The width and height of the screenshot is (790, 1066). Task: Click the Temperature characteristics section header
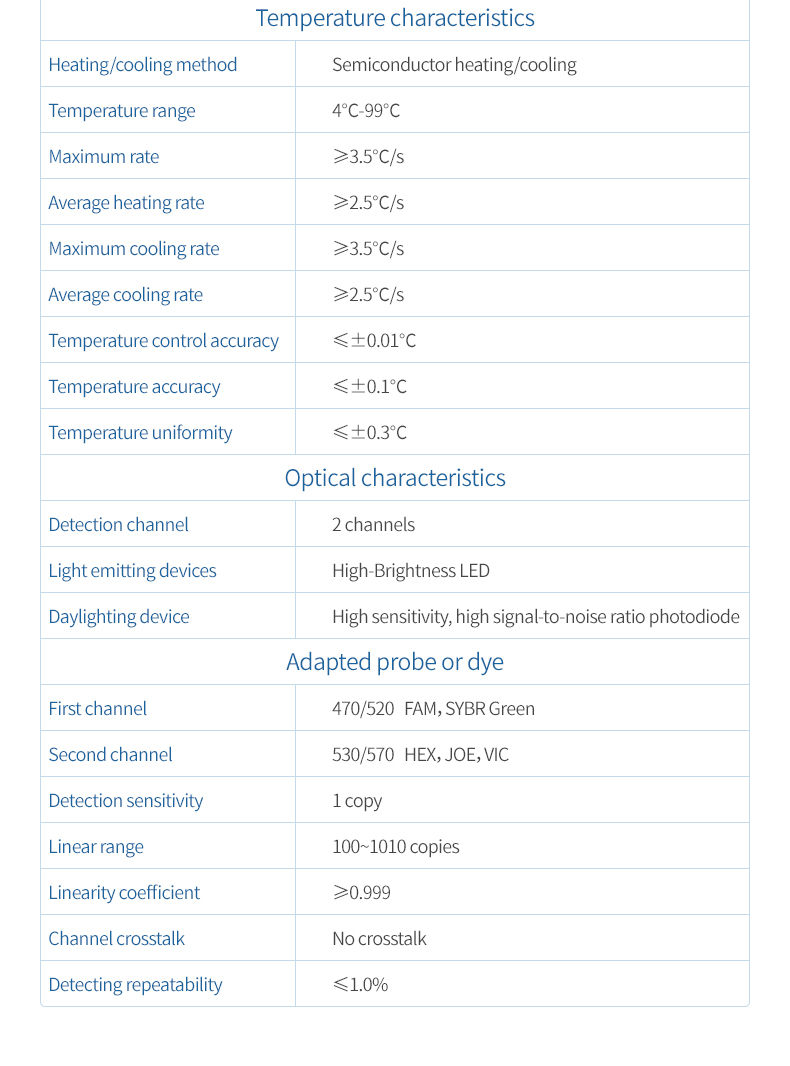[x=395, y=18]
